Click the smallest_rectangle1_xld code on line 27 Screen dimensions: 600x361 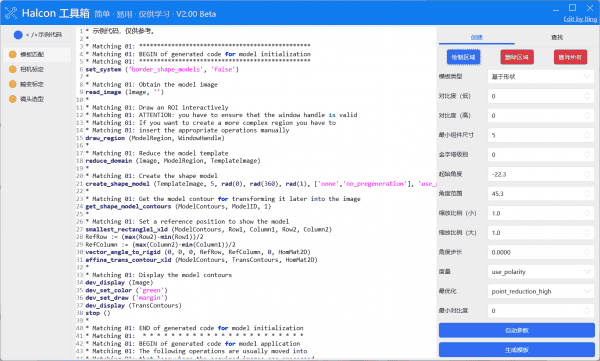[x=209, y=229]
